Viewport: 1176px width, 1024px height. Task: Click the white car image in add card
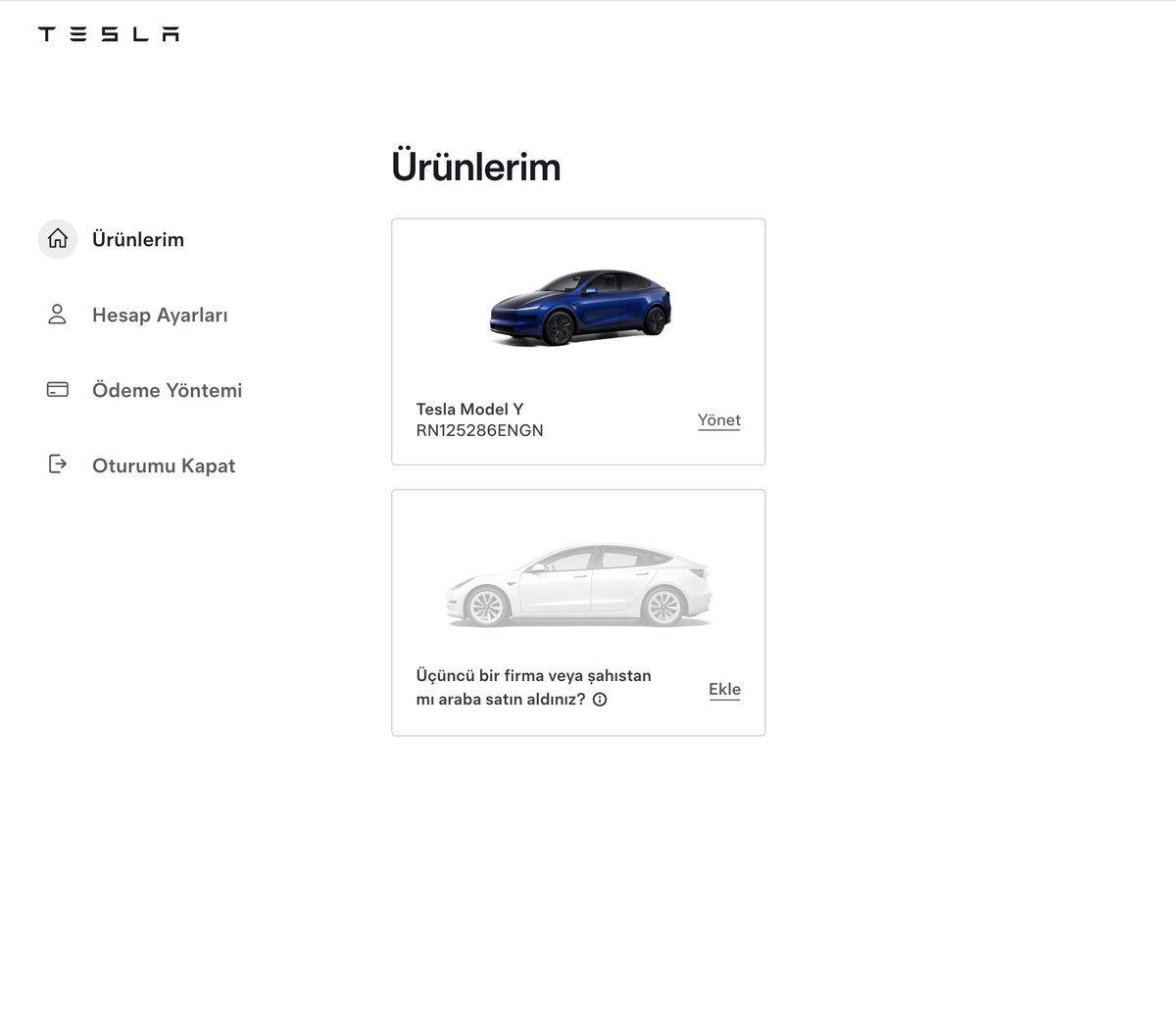pyautogui.click(x=578, y=586)
